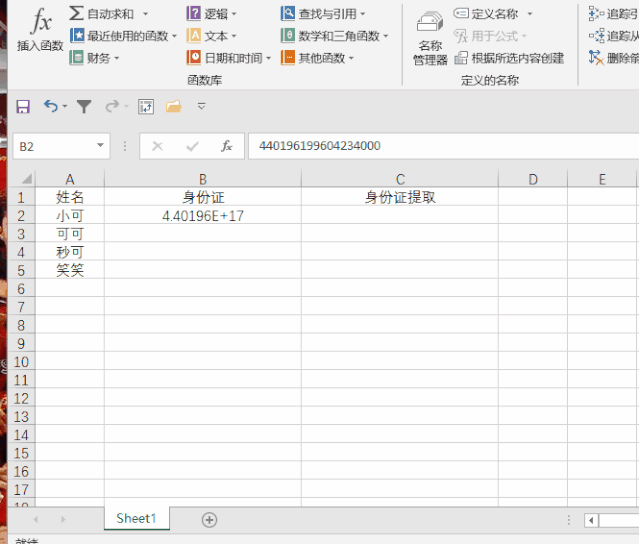Save the workbook from the quick access toolbar
This screenshot has width=639, height=544.
(x=23, y=107)
